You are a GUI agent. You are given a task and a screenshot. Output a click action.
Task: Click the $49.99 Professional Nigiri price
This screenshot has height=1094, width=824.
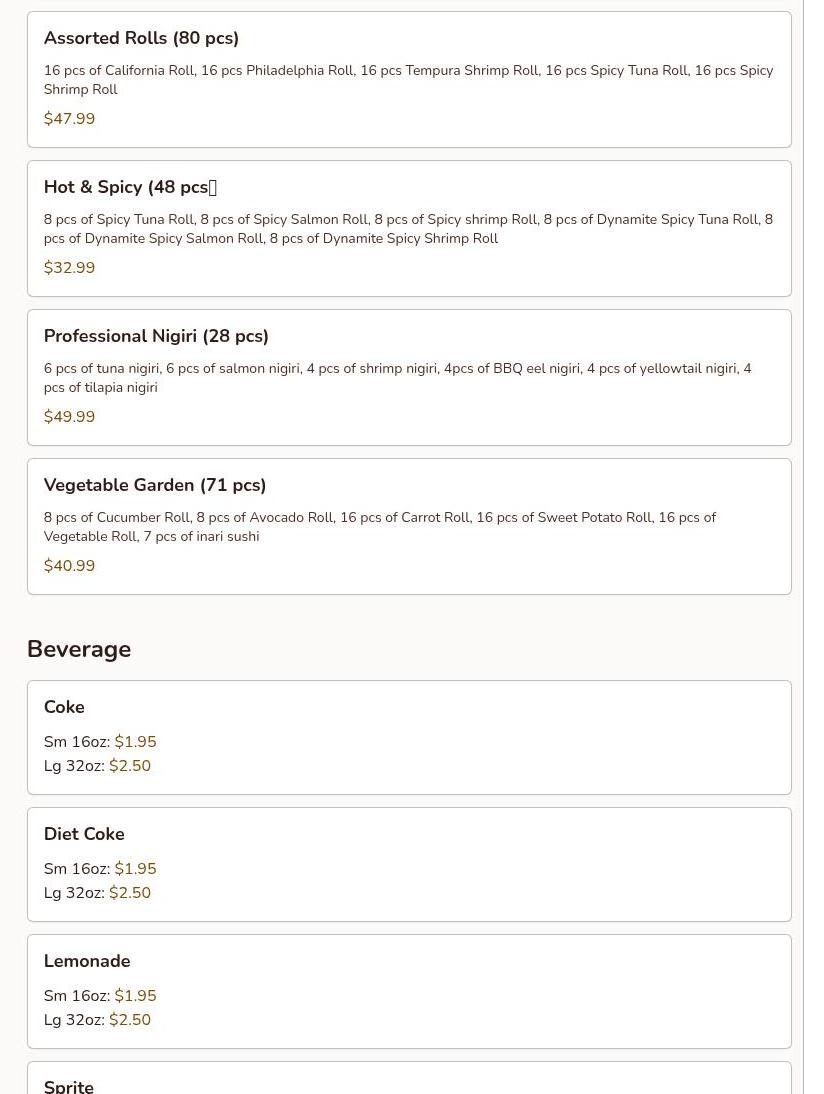click(x=69, y=417)
